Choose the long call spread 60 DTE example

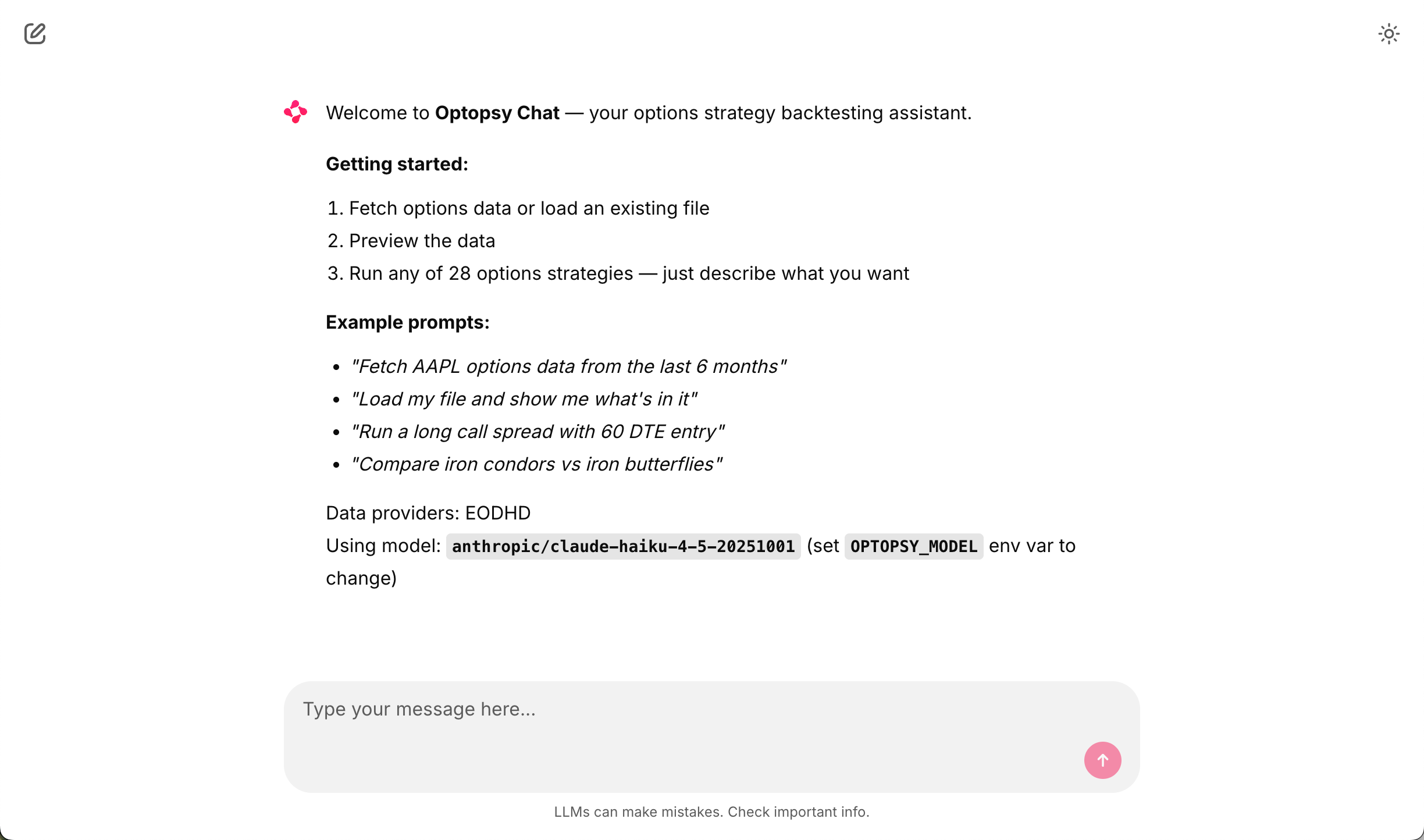[537, 432]
